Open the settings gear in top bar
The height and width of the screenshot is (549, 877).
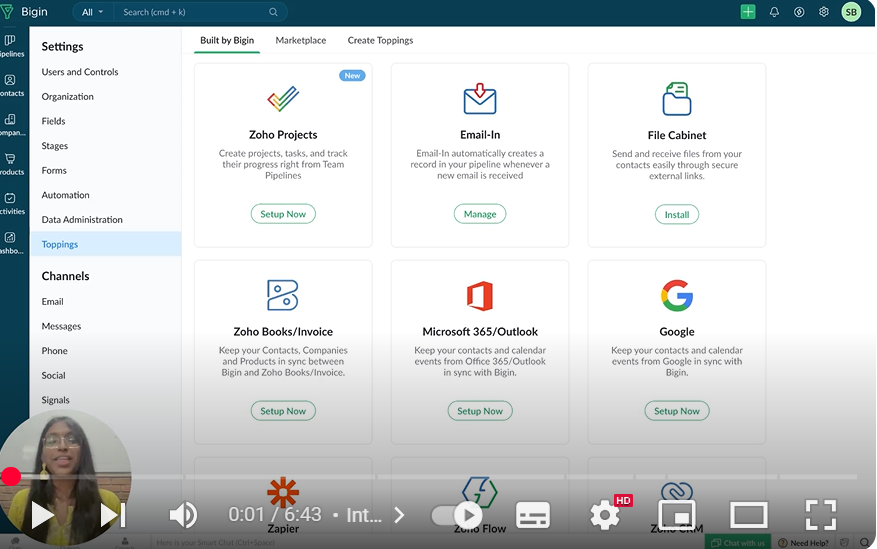point(824,12)
